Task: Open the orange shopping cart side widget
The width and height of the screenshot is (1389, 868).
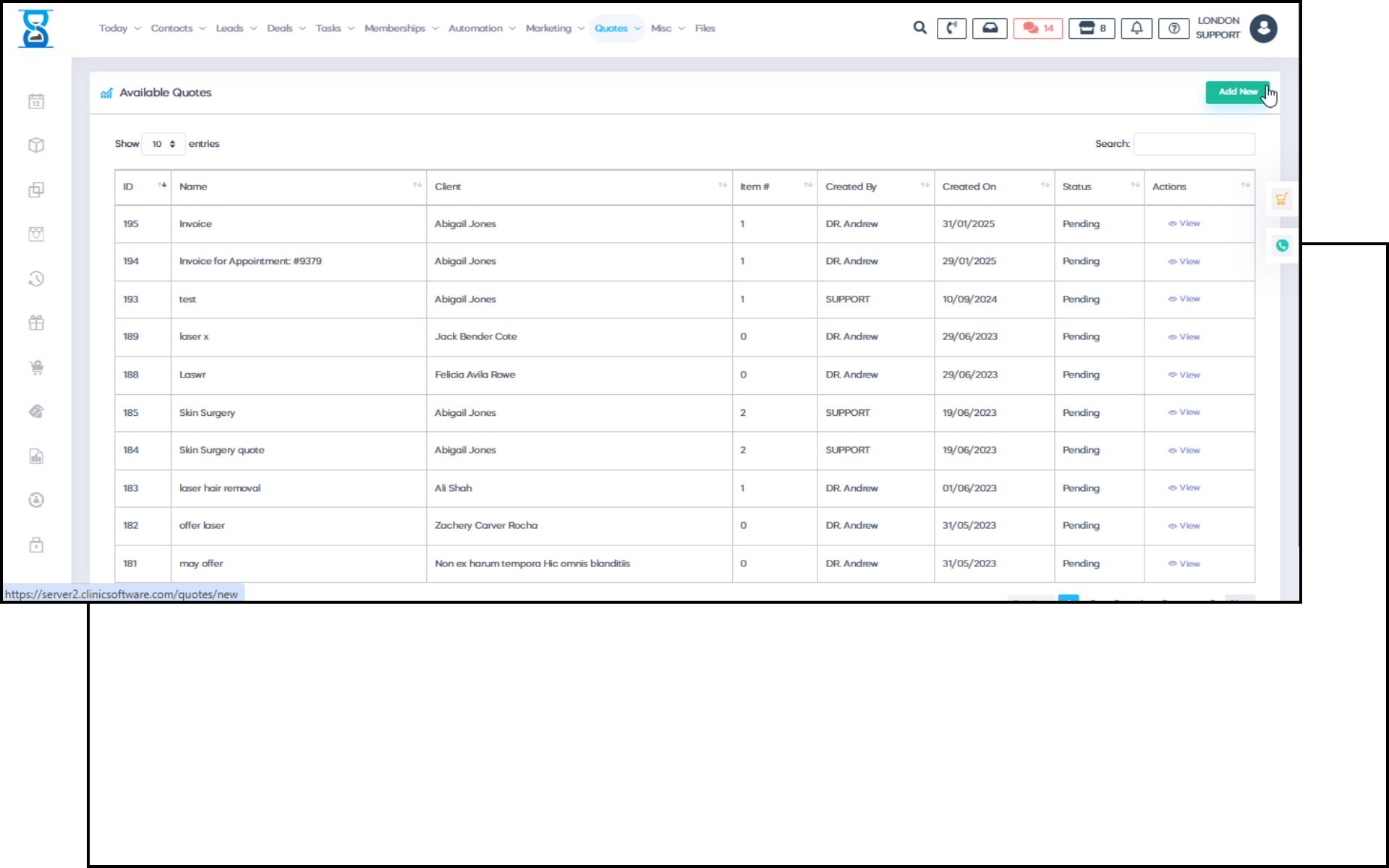Action: [x=1281, y=200]
